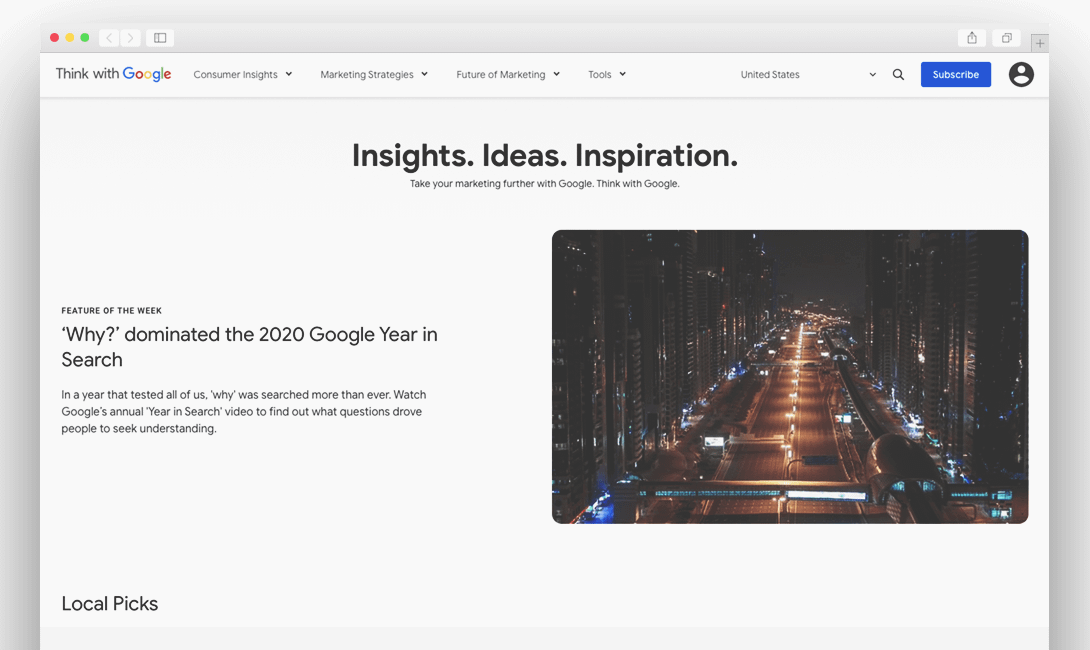Click the 'Insights. Ideas. Inspiration.' heading

(544, 155)
